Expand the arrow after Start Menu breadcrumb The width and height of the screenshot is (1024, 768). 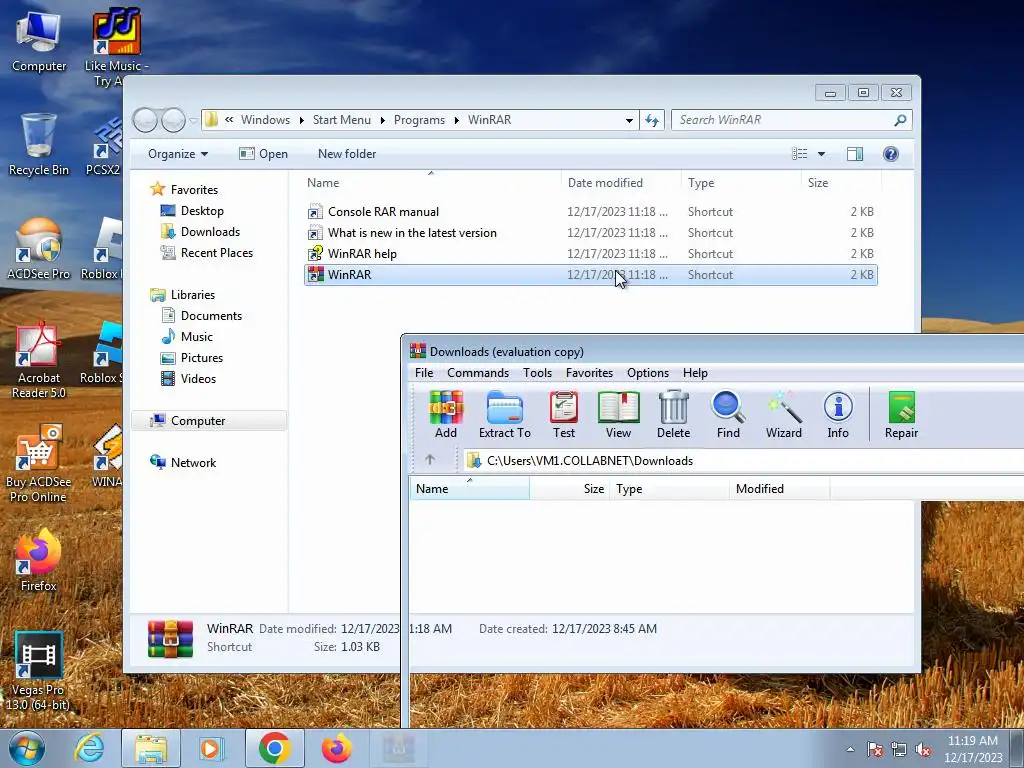point(382,120)
